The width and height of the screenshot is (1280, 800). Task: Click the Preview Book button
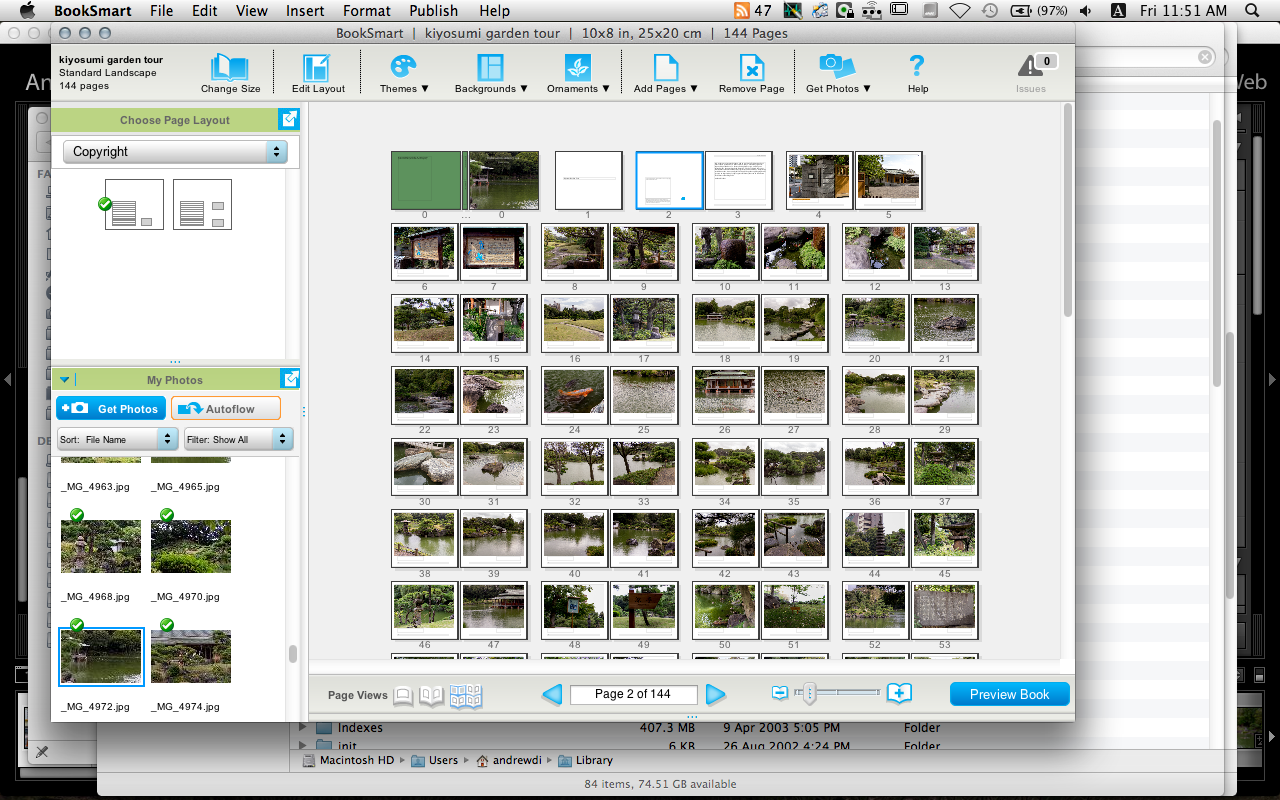coord(1009,694)
